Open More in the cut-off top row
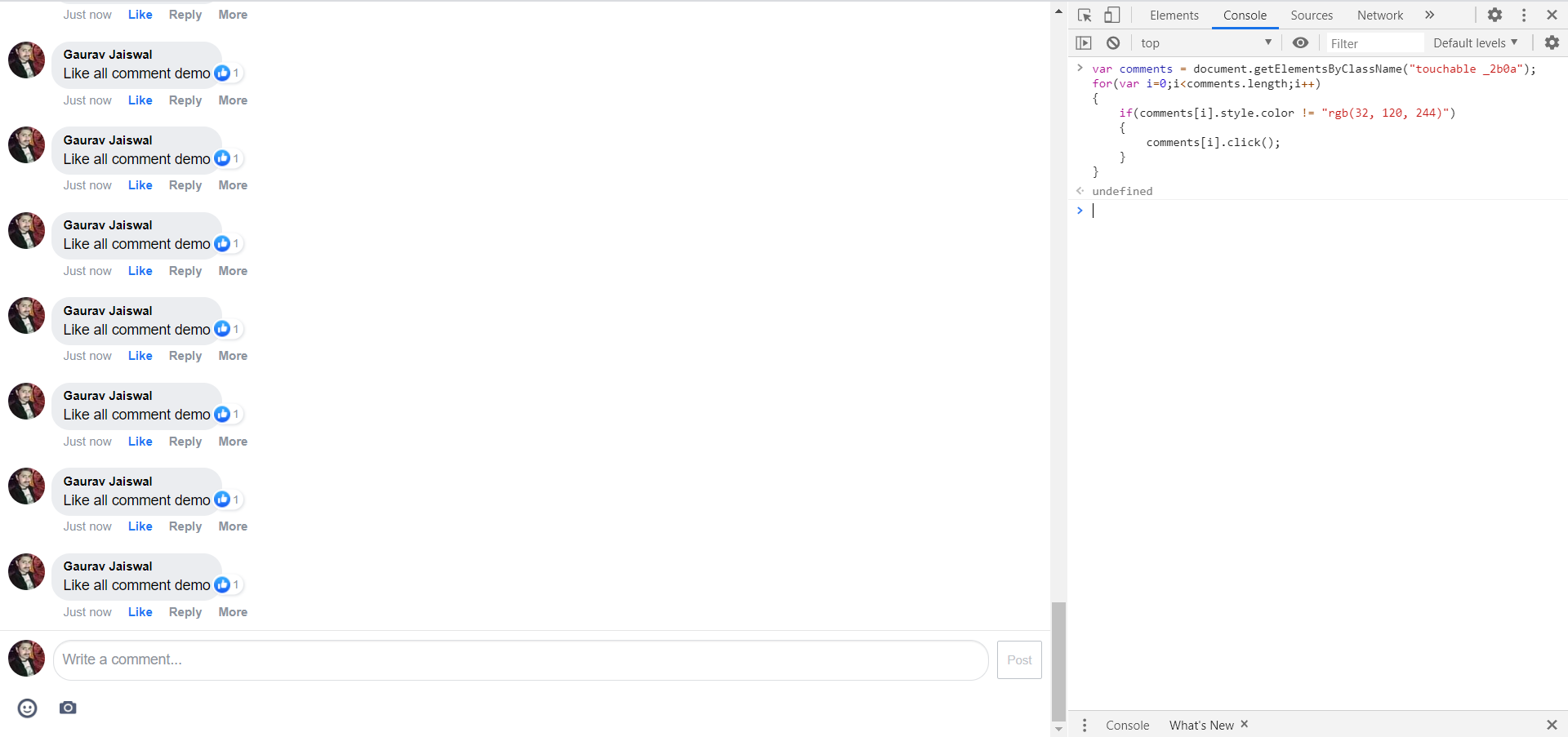This screenshot has width=1568, height=737. tap(233, 15)
